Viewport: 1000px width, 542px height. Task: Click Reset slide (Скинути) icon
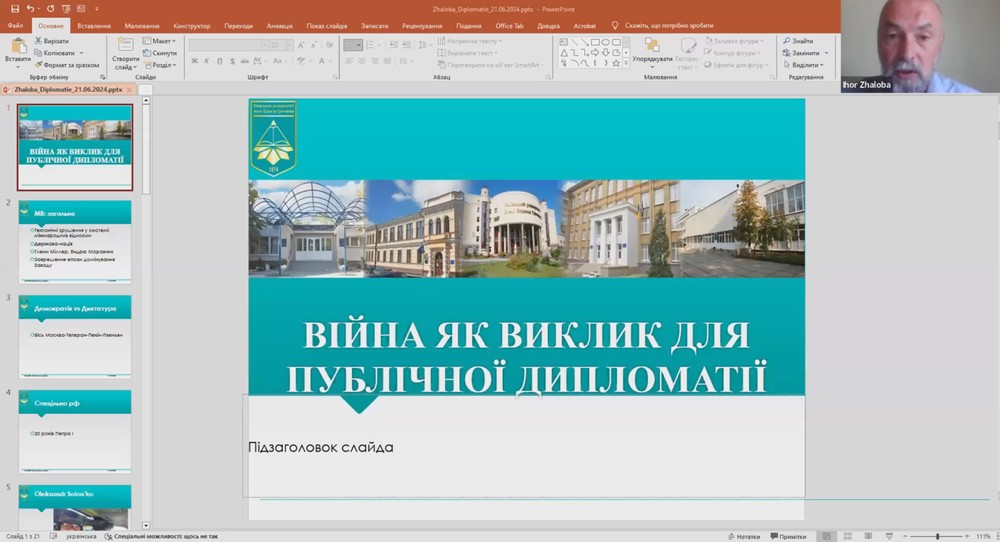pos(147,53)
